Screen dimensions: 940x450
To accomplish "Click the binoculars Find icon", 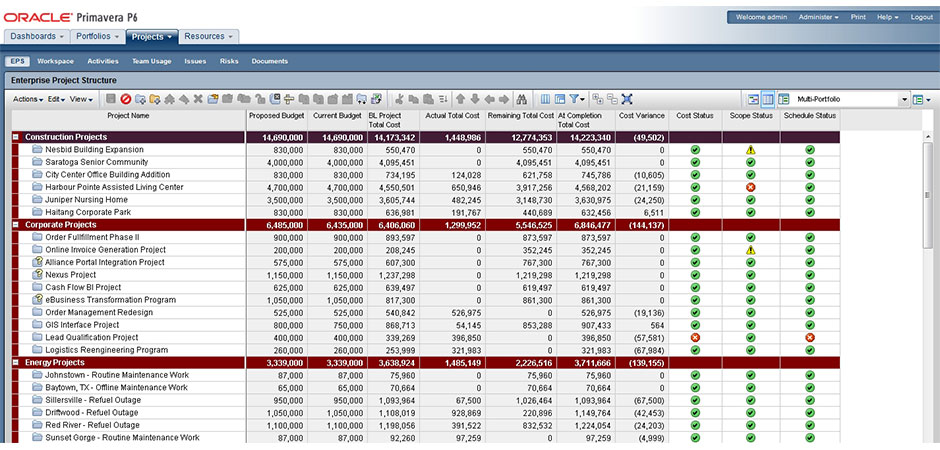I will [521, 99].
